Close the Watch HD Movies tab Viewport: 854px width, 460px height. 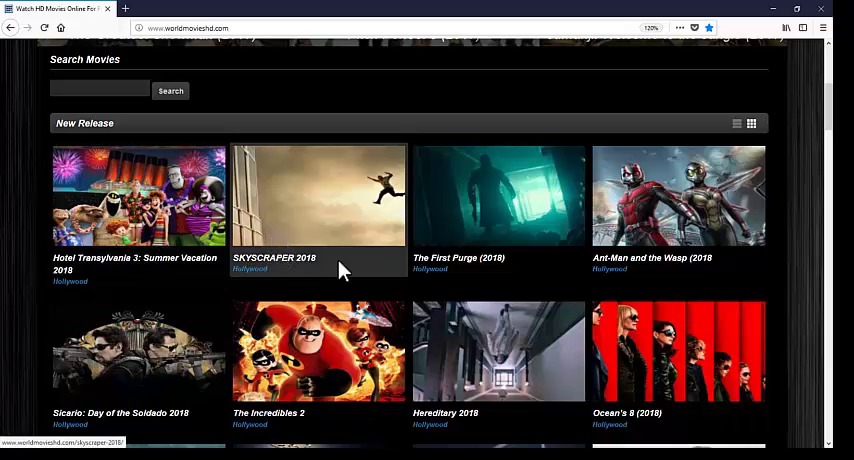click(108, 8)
